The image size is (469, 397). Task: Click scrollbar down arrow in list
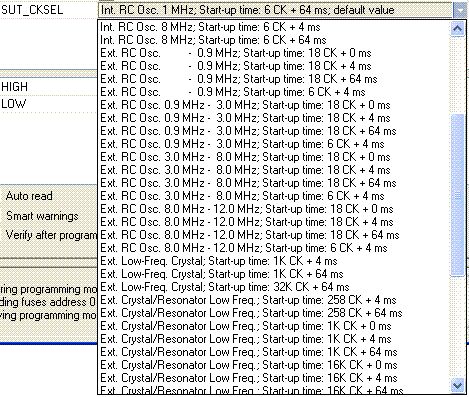[457, 386]
